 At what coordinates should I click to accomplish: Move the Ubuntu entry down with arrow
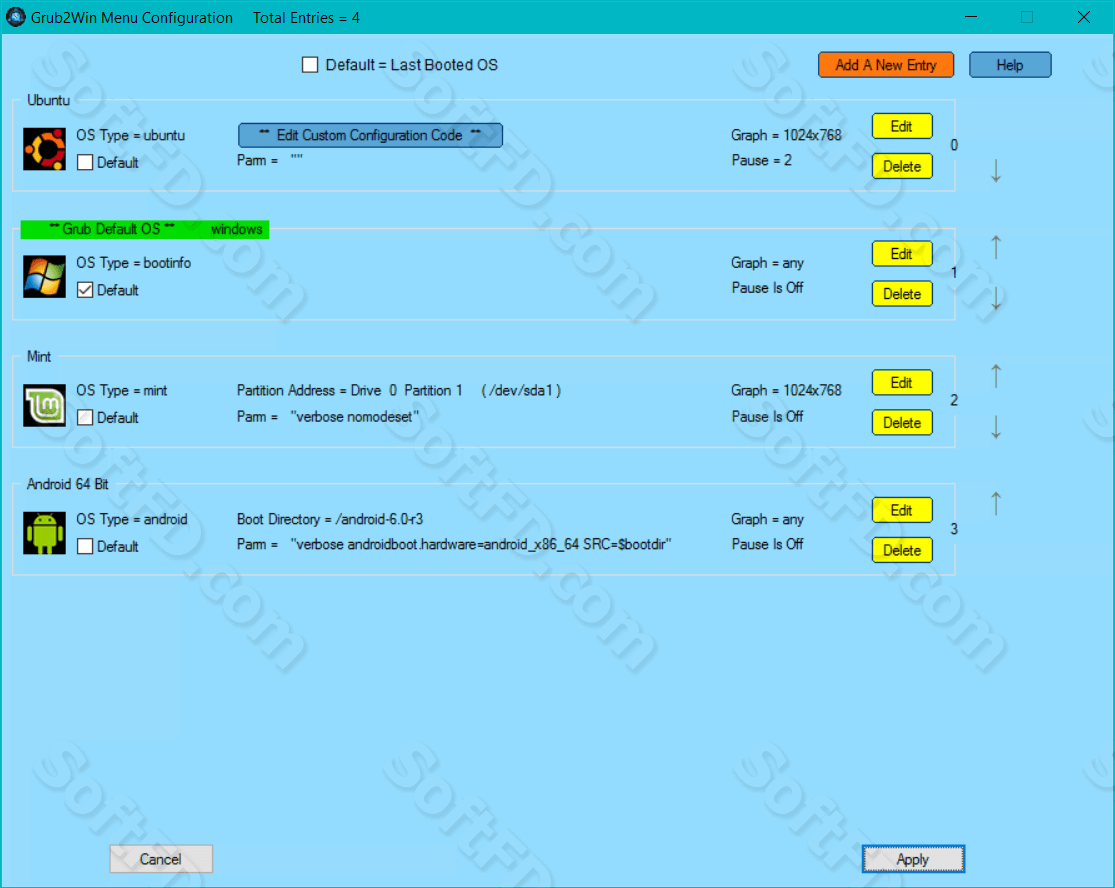tap(996, 171)
